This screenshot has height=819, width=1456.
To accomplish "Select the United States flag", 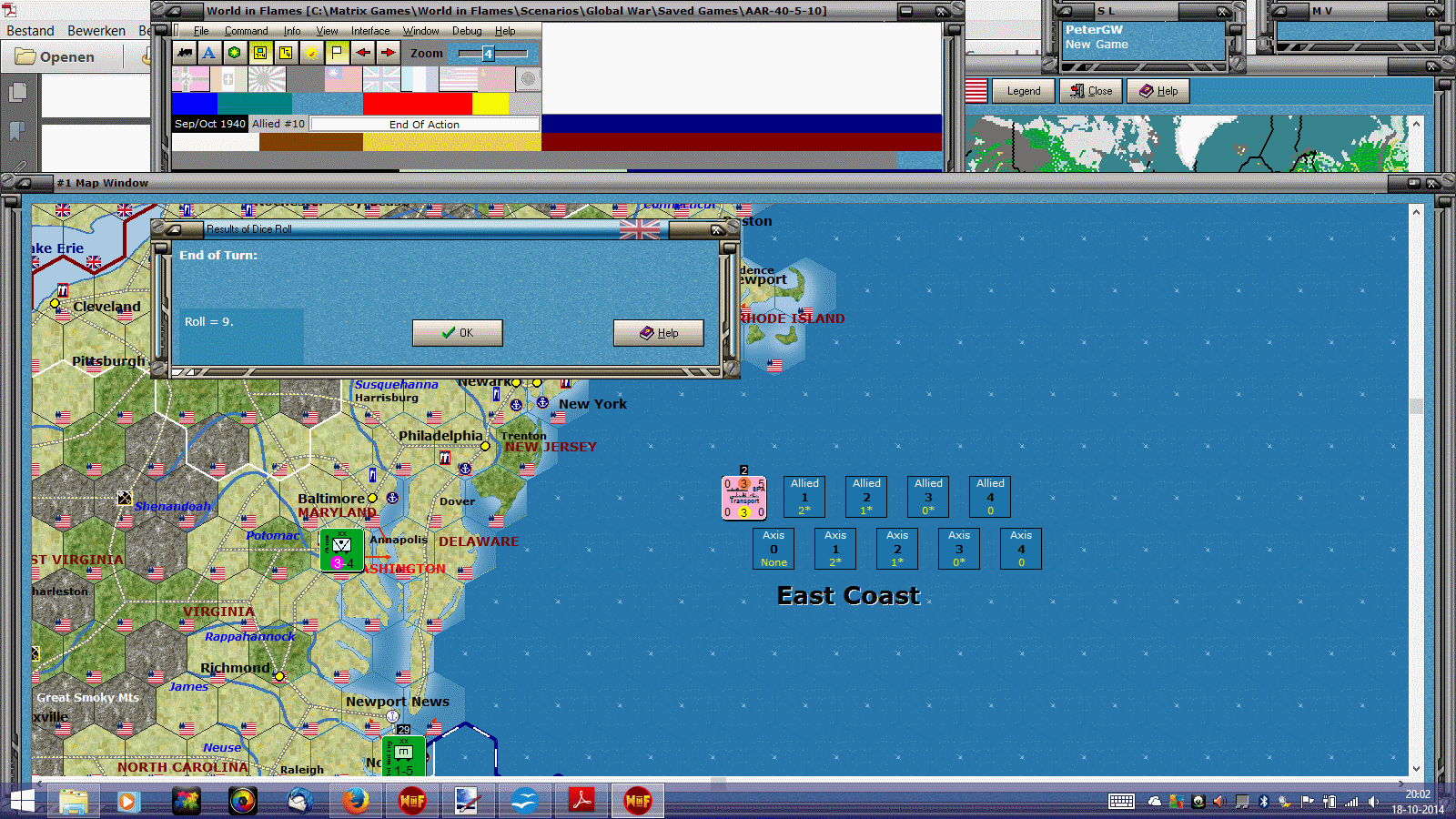I will [458, 79].
